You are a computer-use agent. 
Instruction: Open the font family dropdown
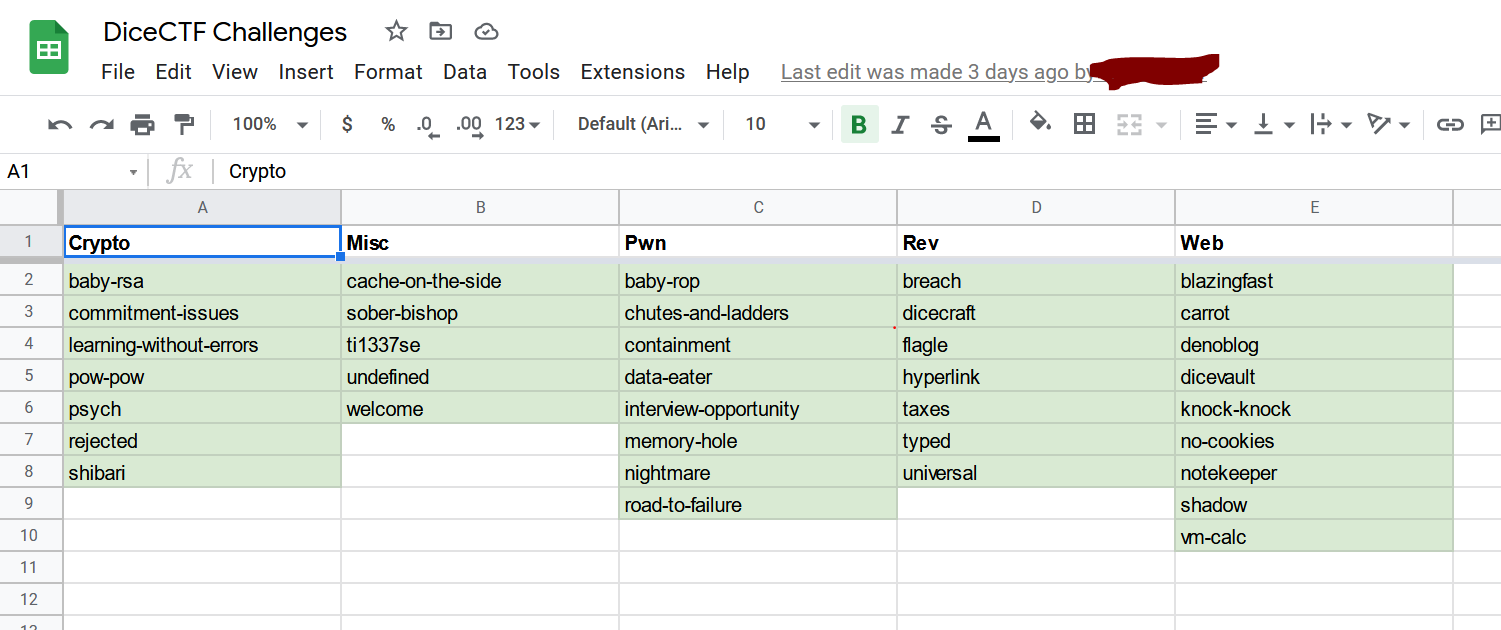pyautogui.click(x=643, y=124)
